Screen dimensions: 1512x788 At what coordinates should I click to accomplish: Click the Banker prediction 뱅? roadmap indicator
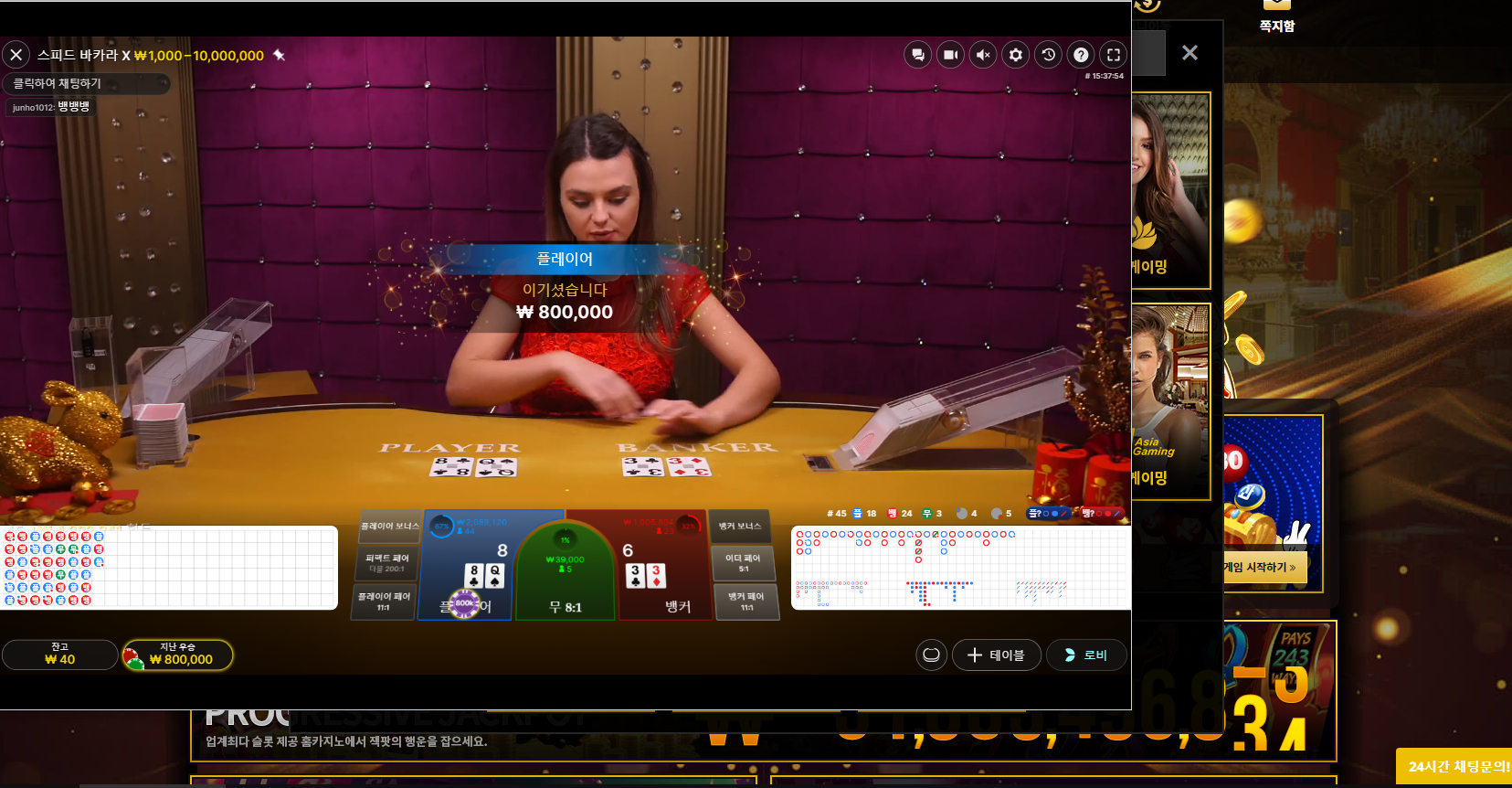[1102, 514]
